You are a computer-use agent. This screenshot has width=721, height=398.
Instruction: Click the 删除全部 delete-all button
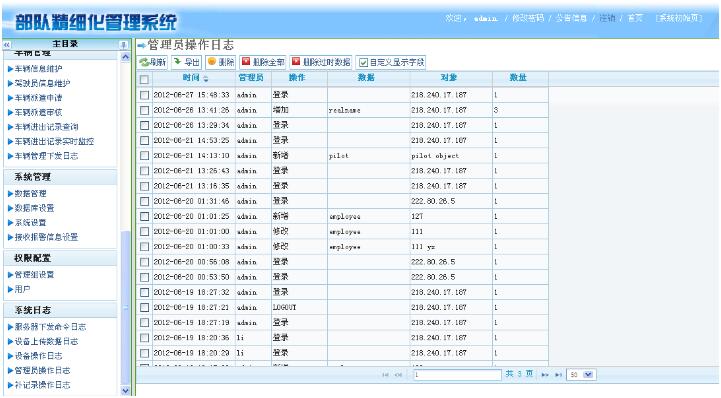263,62
